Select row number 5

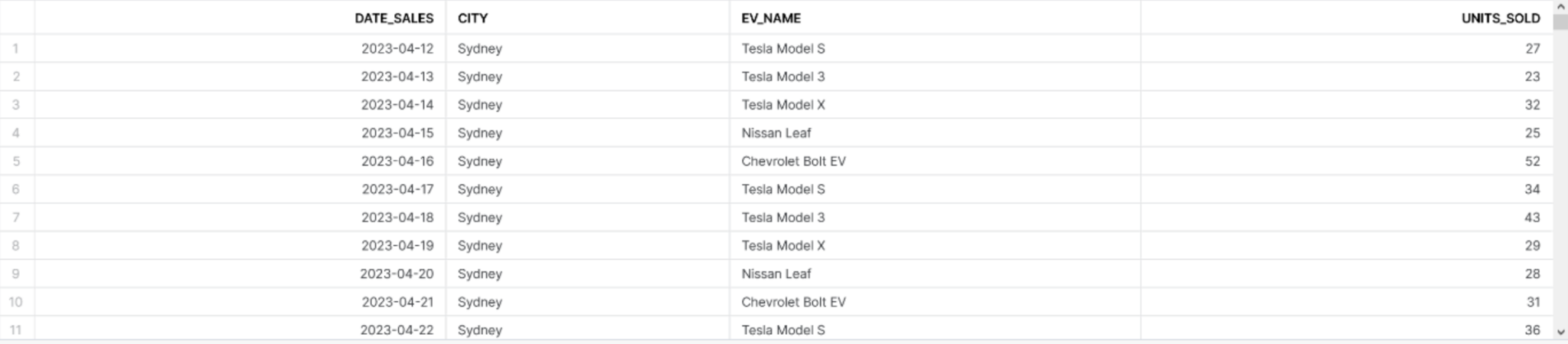17,161
